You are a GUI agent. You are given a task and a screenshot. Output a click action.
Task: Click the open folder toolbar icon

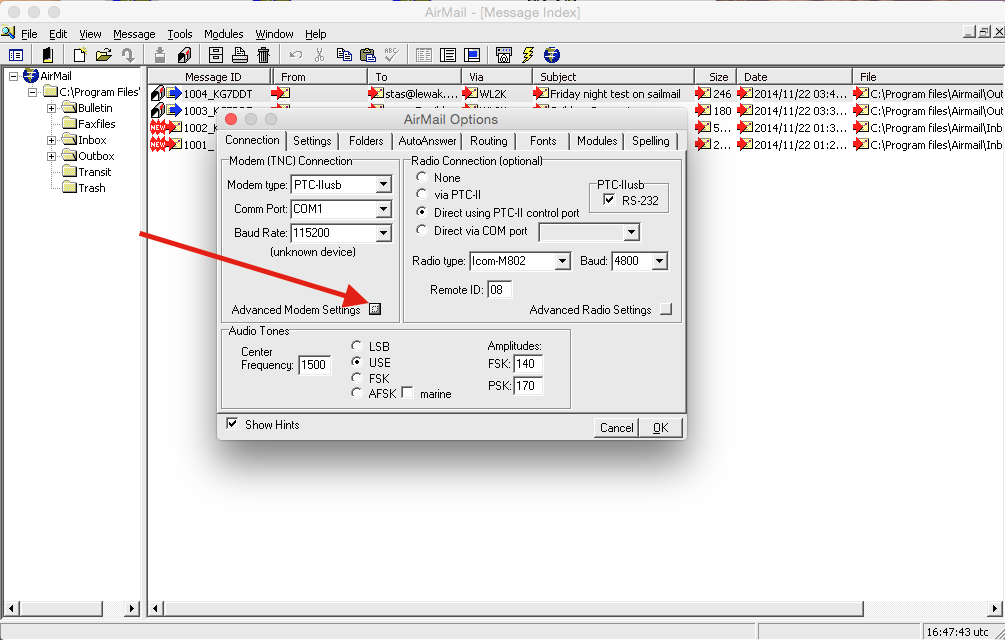tap(104, 55)
